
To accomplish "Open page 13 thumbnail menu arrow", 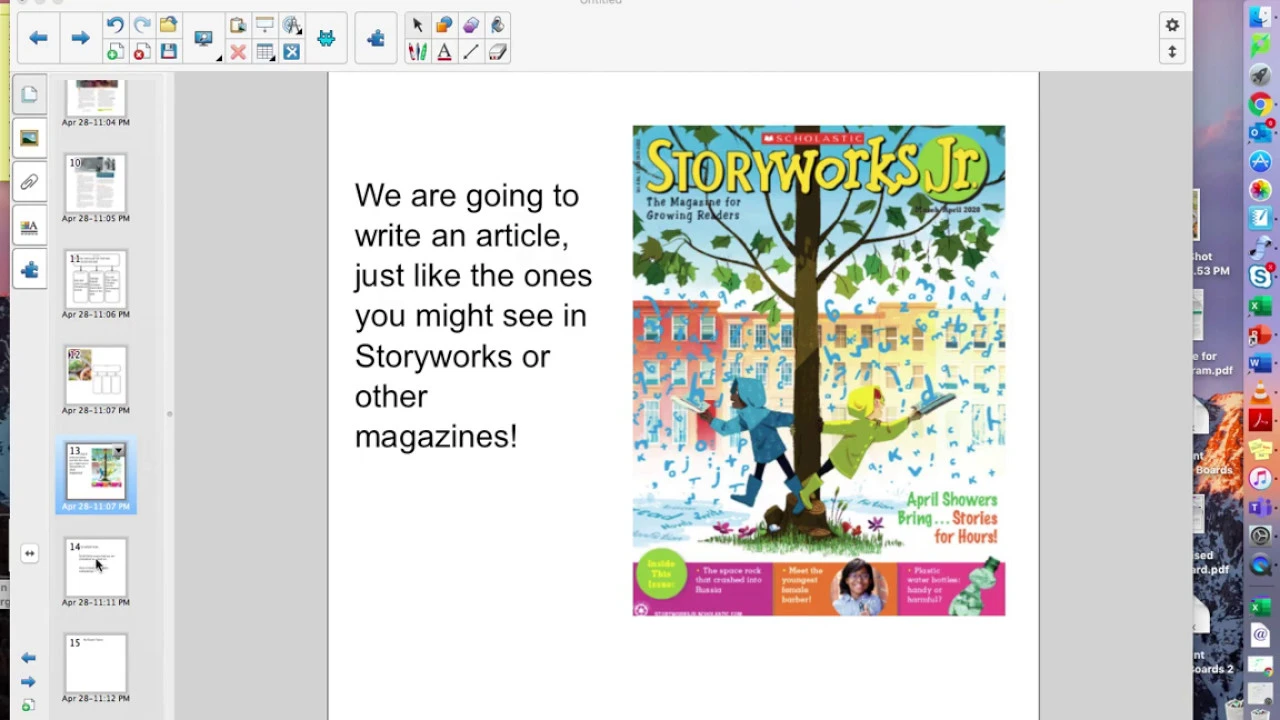I will [118, 451].
